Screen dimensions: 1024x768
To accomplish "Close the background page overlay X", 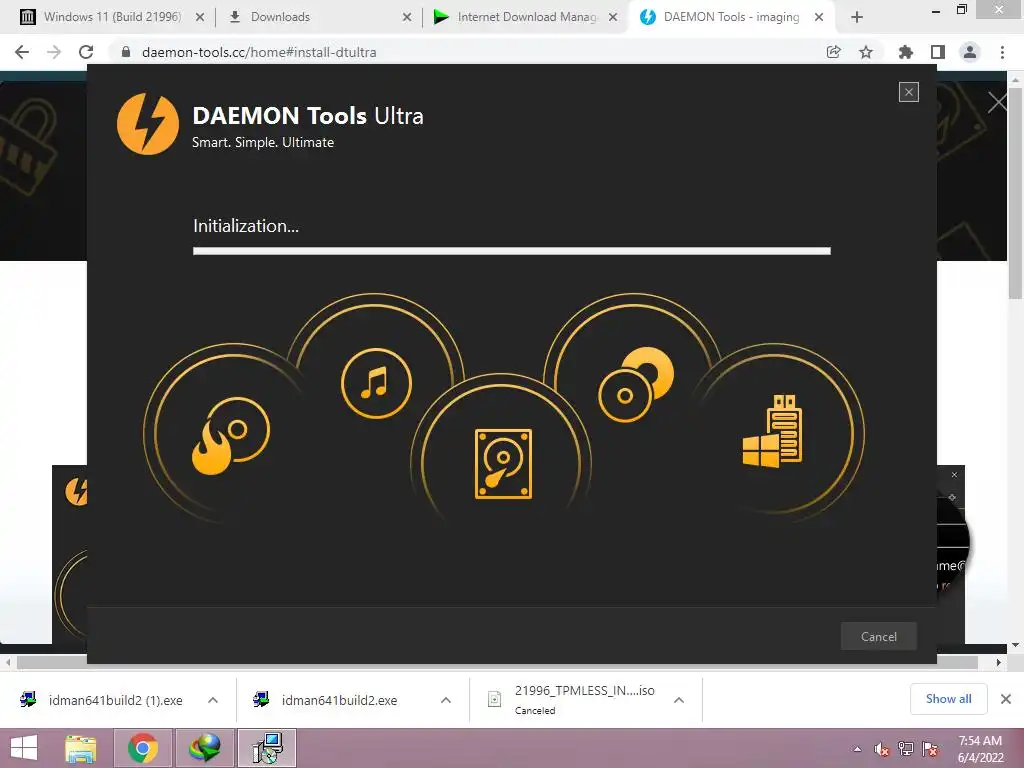I will pyautogui.click(x=997, y=103).
